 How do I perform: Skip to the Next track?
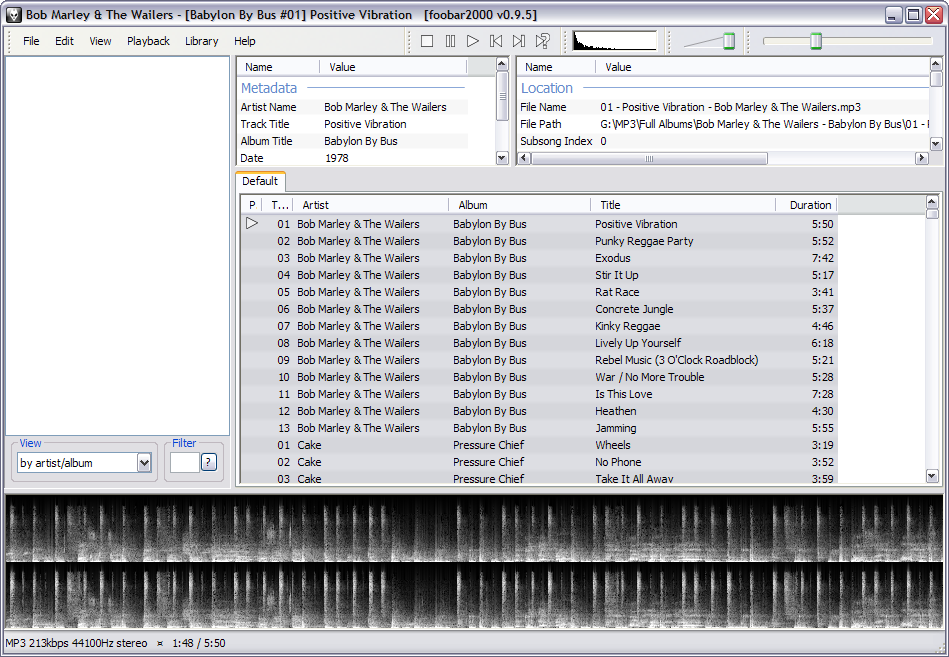click(x=519, y=41)
